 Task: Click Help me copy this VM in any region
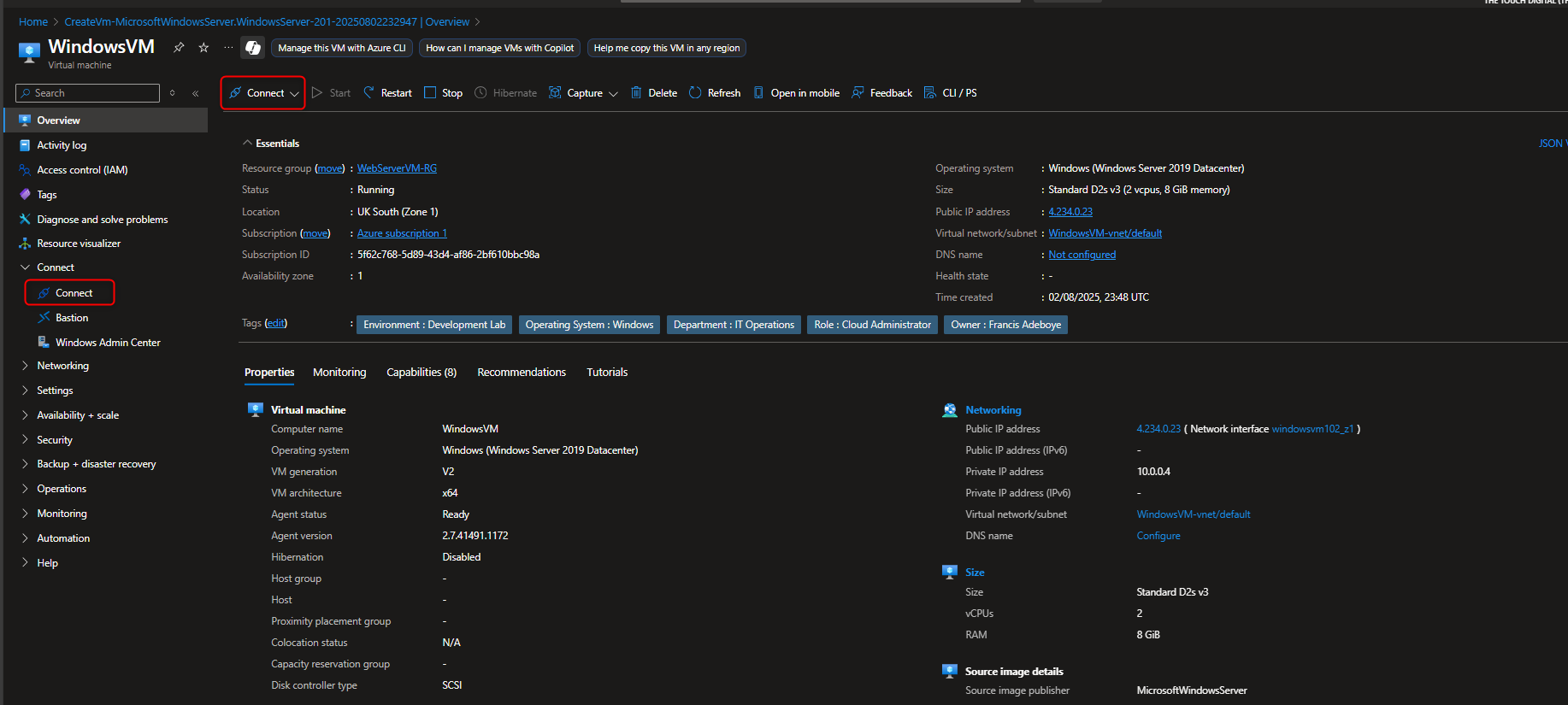[667, 48]
